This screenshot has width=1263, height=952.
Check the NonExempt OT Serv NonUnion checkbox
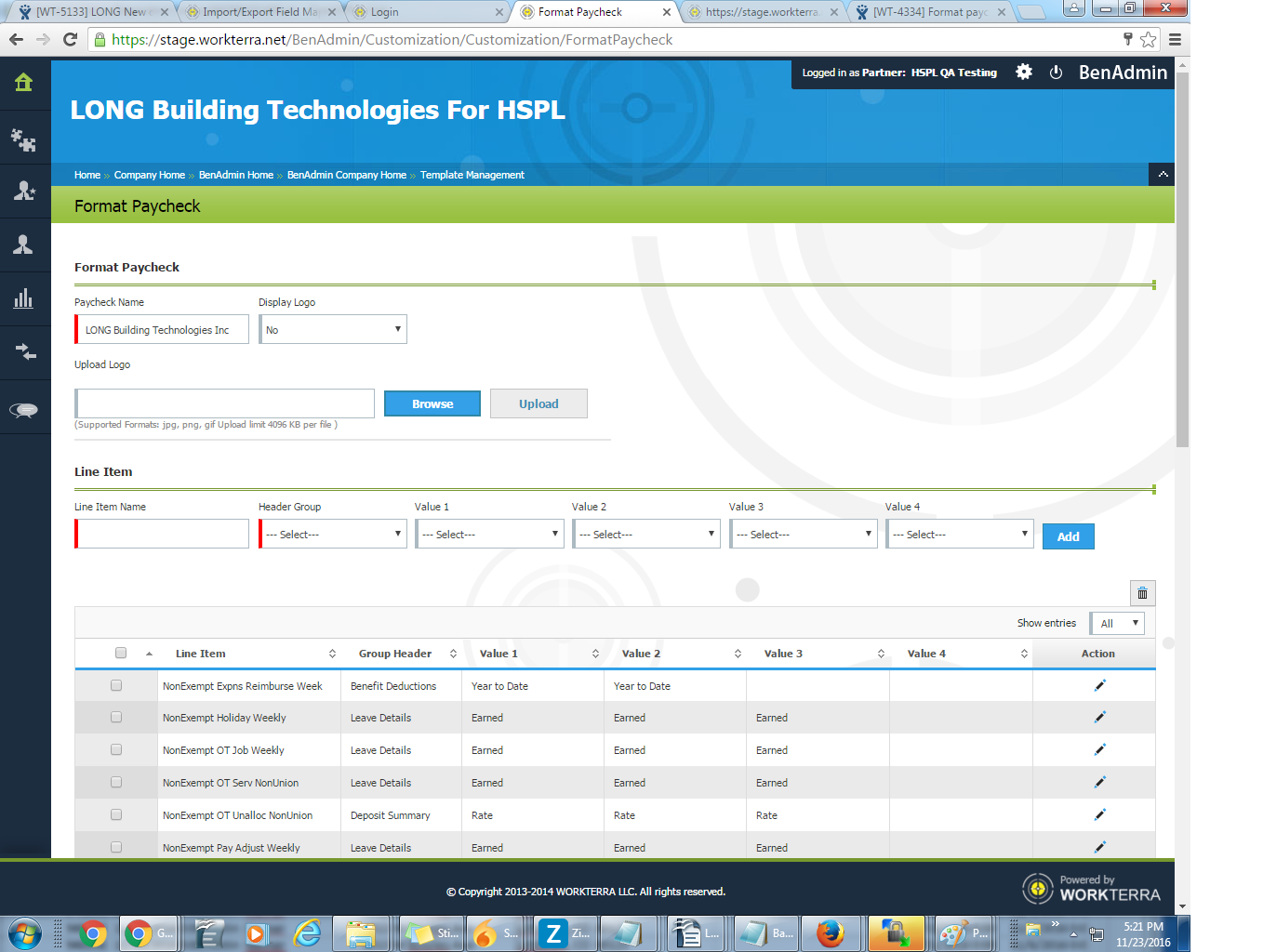click(116, 782)
